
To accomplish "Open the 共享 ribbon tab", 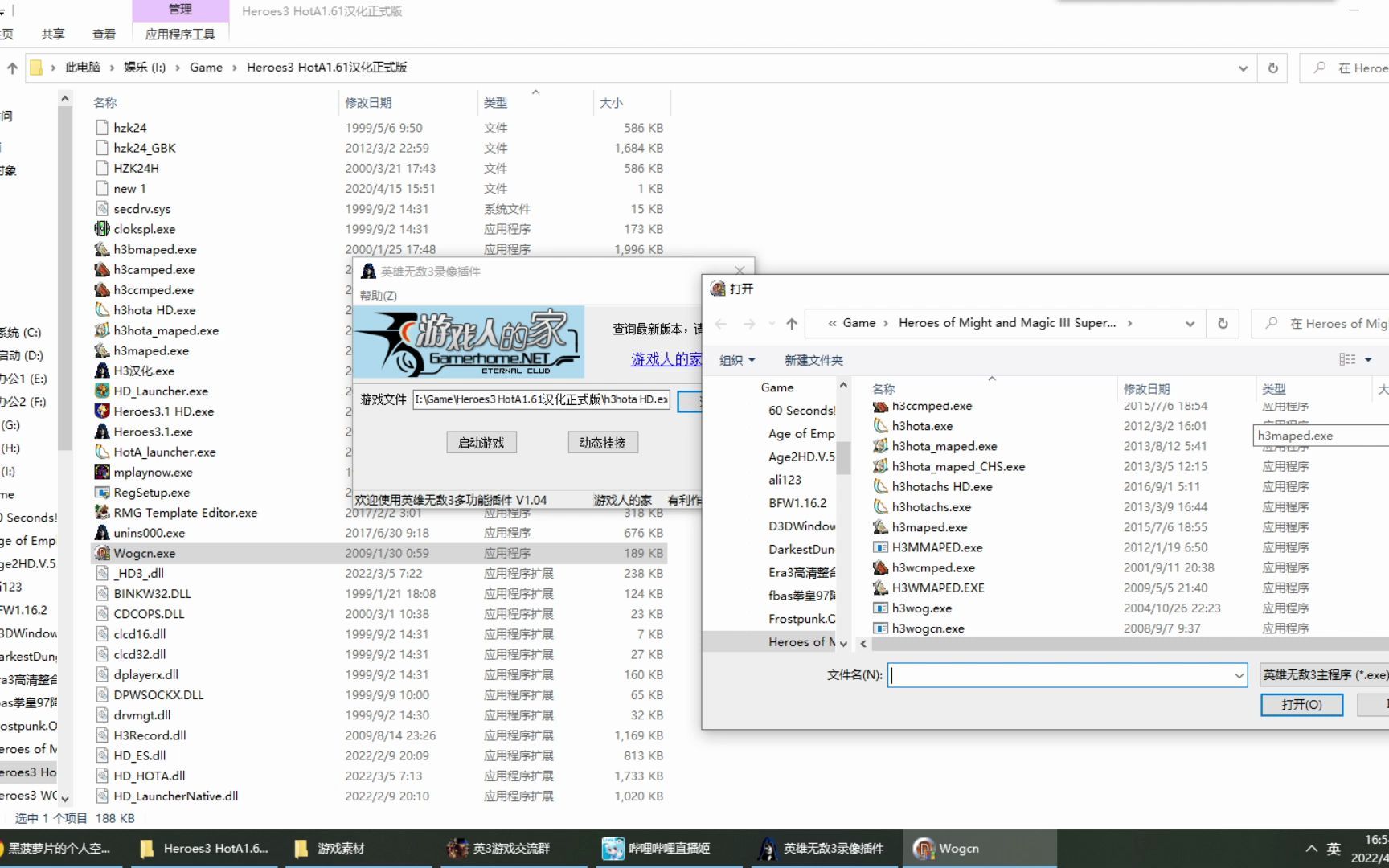I will (53, 34).
